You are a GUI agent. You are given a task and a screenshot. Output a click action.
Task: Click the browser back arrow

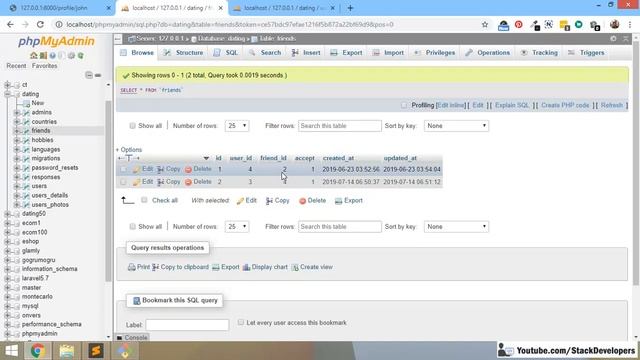pos(10,24)
